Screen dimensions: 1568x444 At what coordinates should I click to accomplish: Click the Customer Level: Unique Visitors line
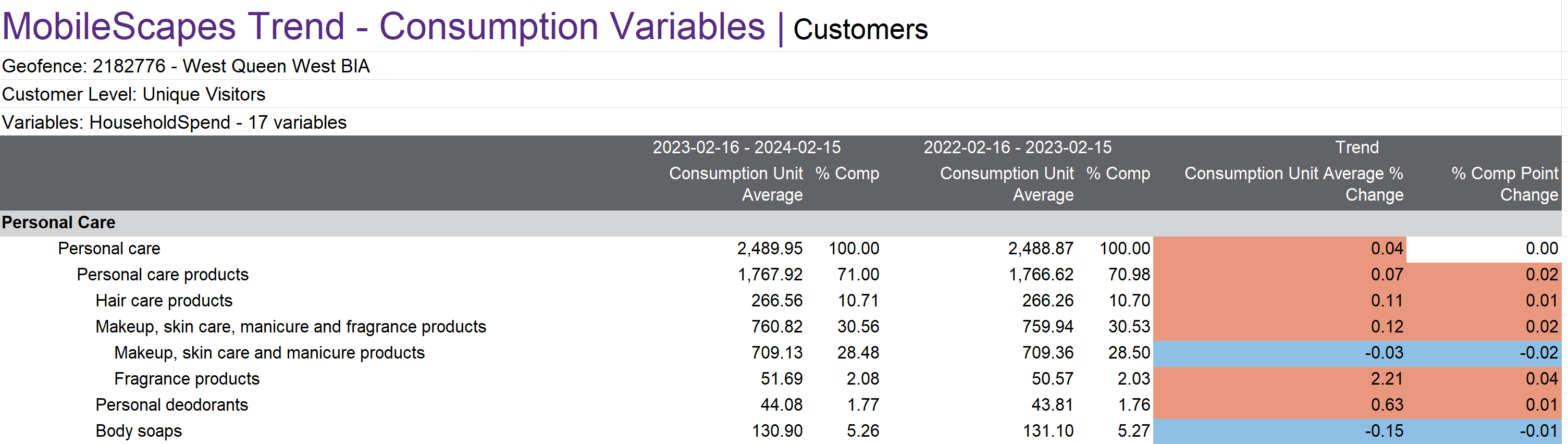(133, 94)
